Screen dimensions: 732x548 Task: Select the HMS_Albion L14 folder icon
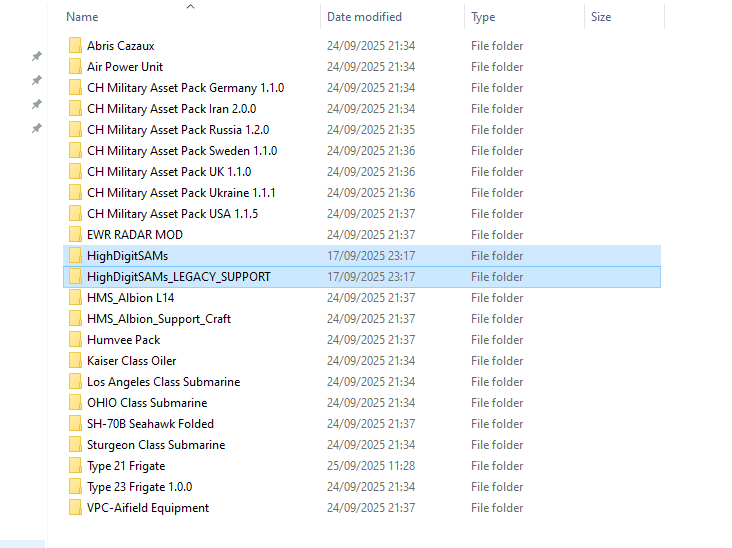click(75, 298)
